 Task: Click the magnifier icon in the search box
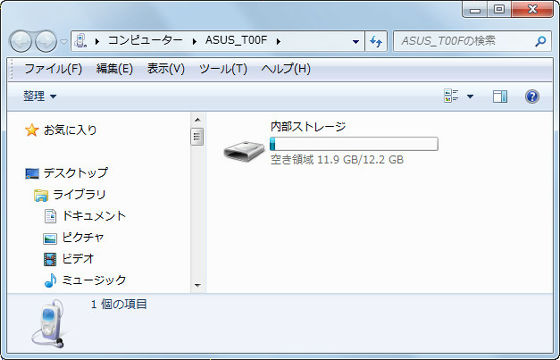[541, 41]
